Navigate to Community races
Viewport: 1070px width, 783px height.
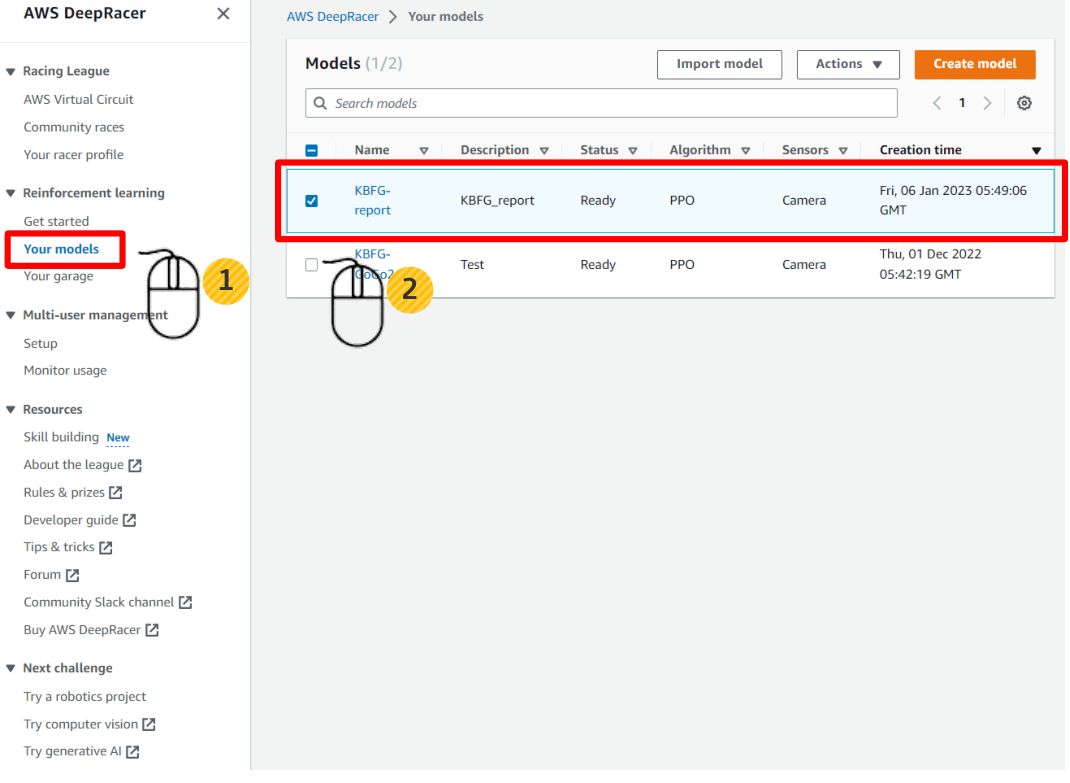pos(74,128)
